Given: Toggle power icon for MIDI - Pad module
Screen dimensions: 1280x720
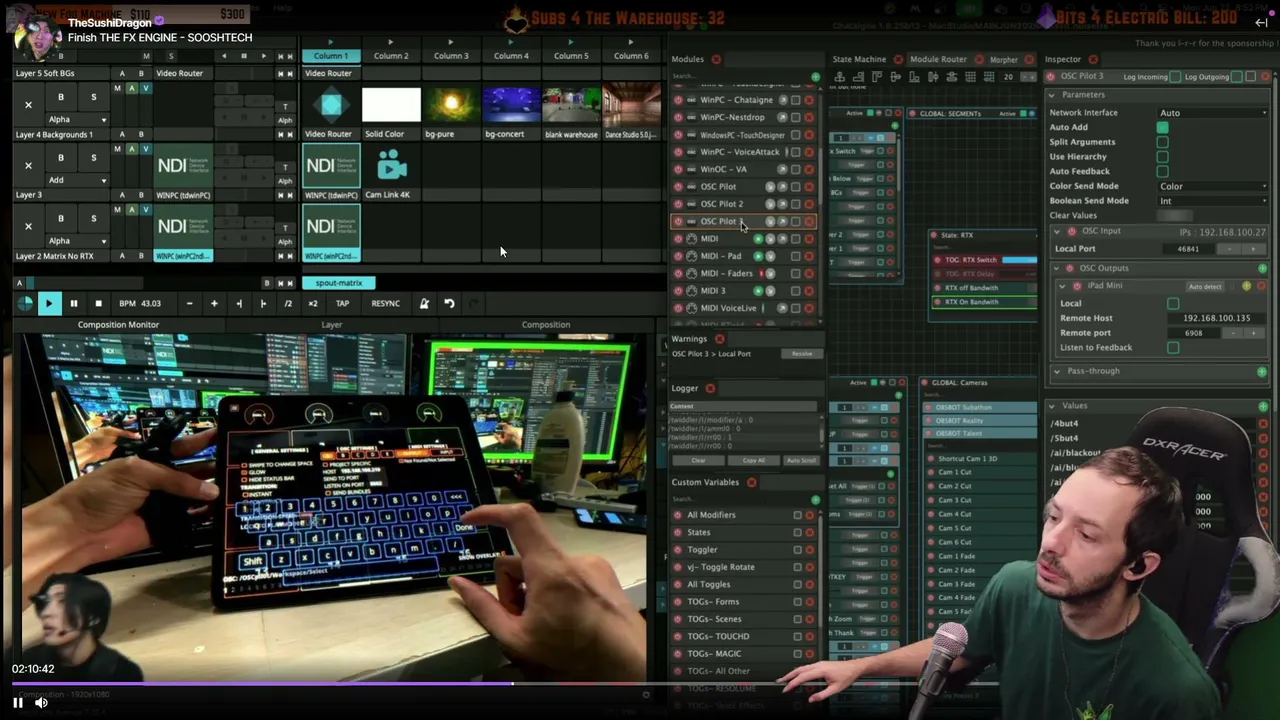Looking at the screenshot, I should point(679,256).
